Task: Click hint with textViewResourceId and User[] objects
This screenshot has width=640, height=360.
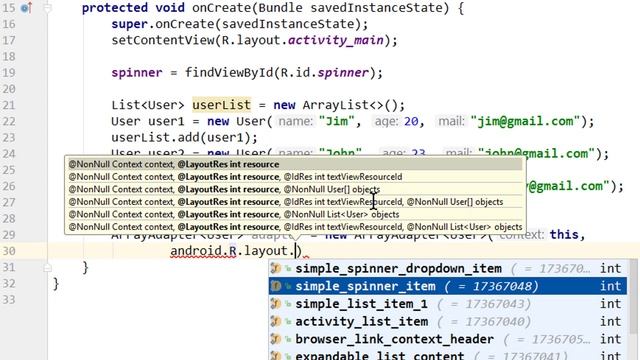Action: (295, 202)
